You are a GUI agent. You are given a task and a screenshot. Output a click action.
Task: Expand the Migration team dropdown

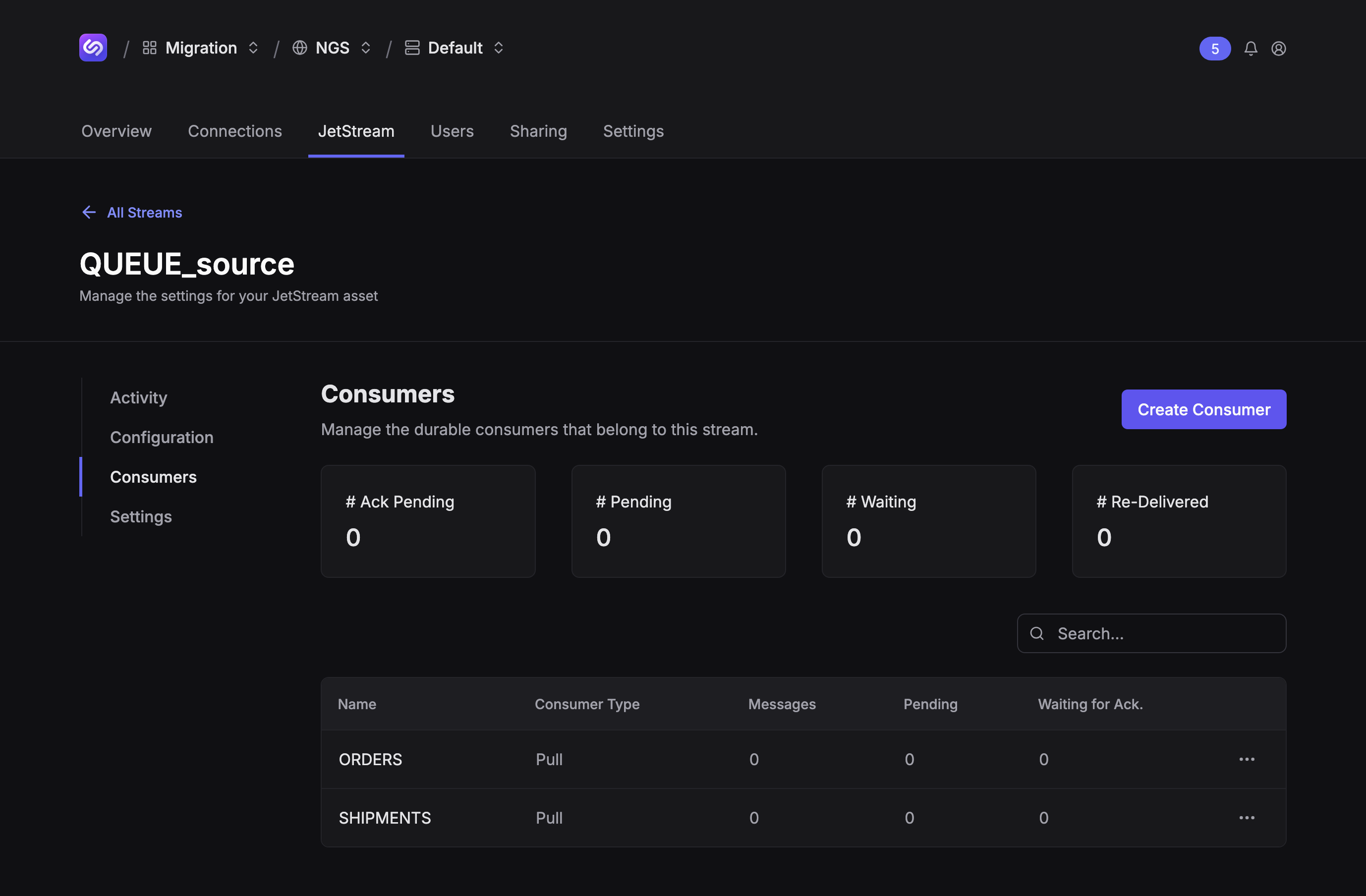pos(253,48)
